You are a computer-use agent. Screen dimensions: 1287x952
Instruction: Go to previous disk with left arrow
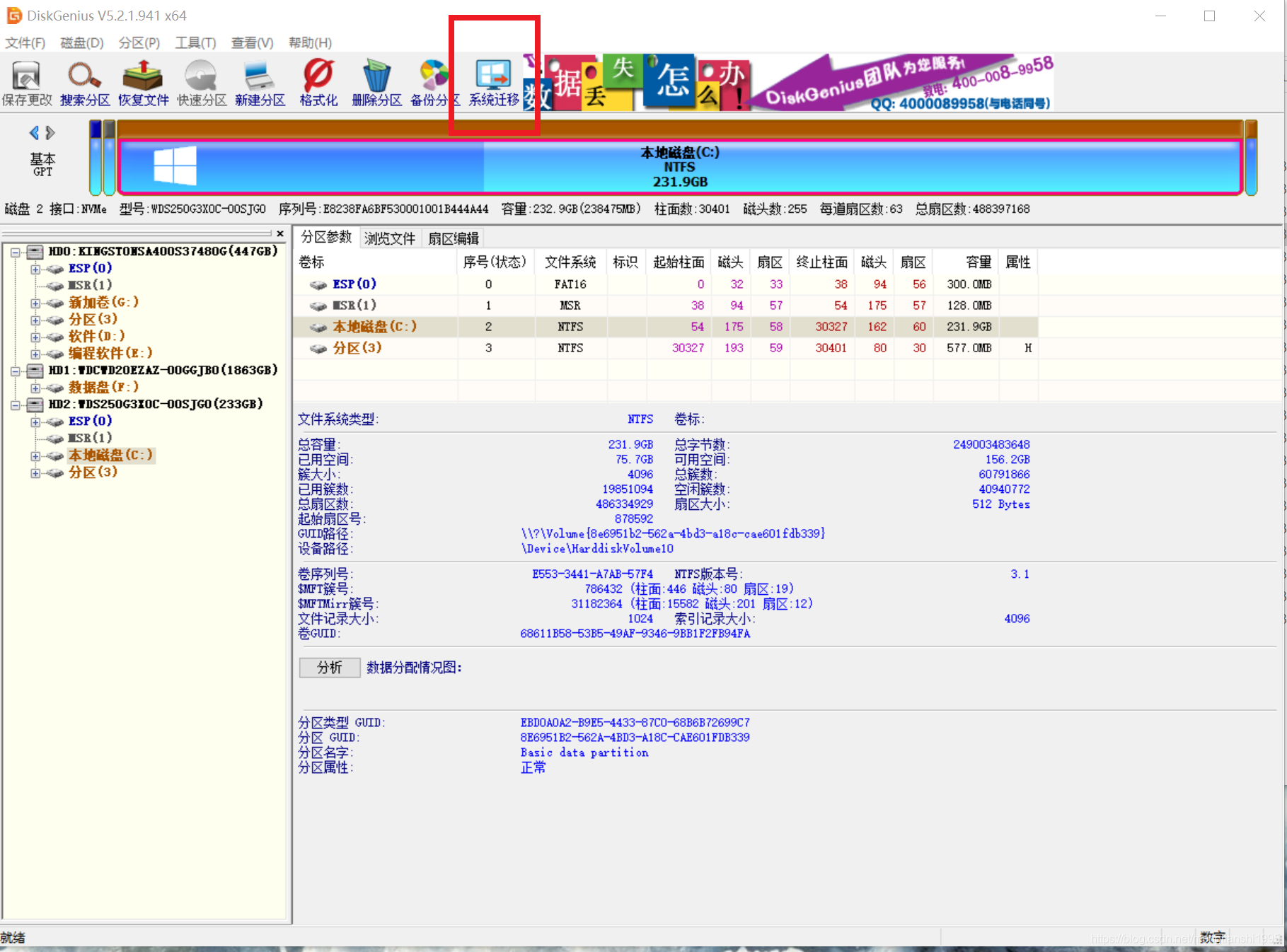[34, 132]
